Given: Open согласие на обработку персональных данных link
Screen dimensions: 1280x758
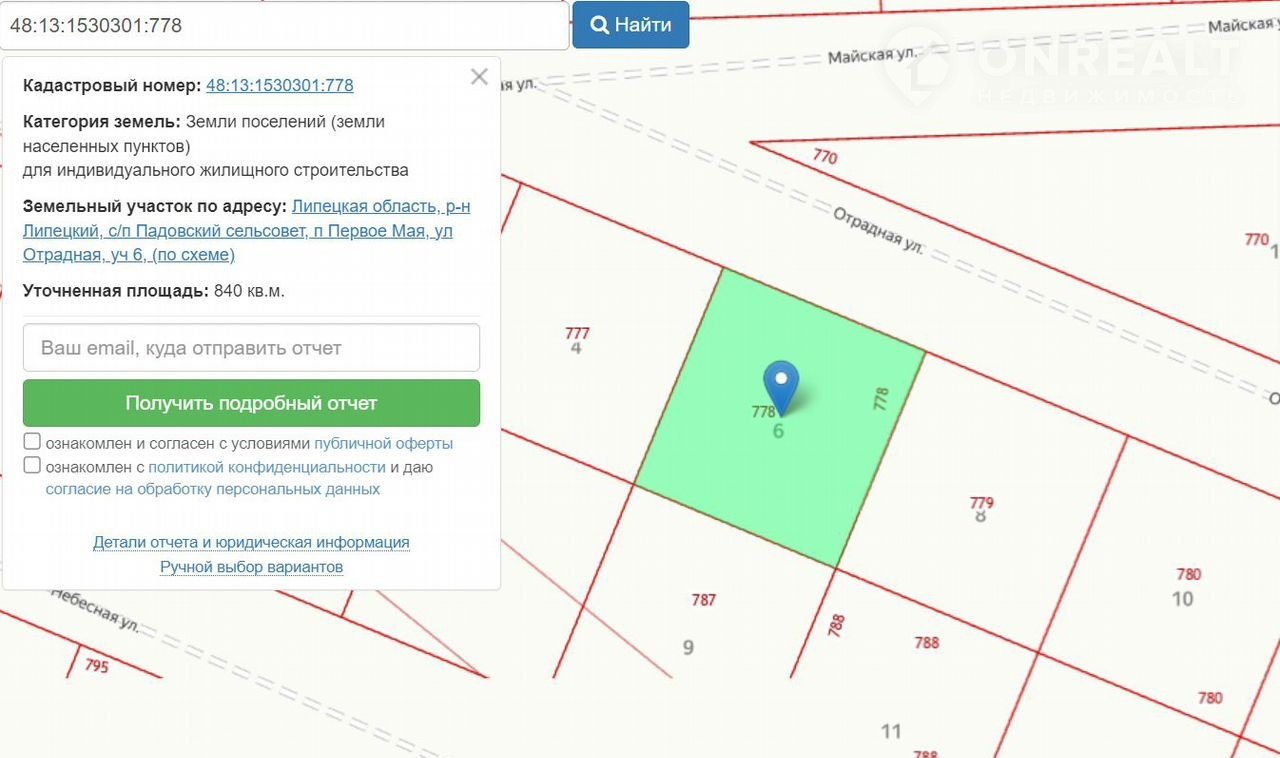Looking at the screenshot, I should [212, 490].
